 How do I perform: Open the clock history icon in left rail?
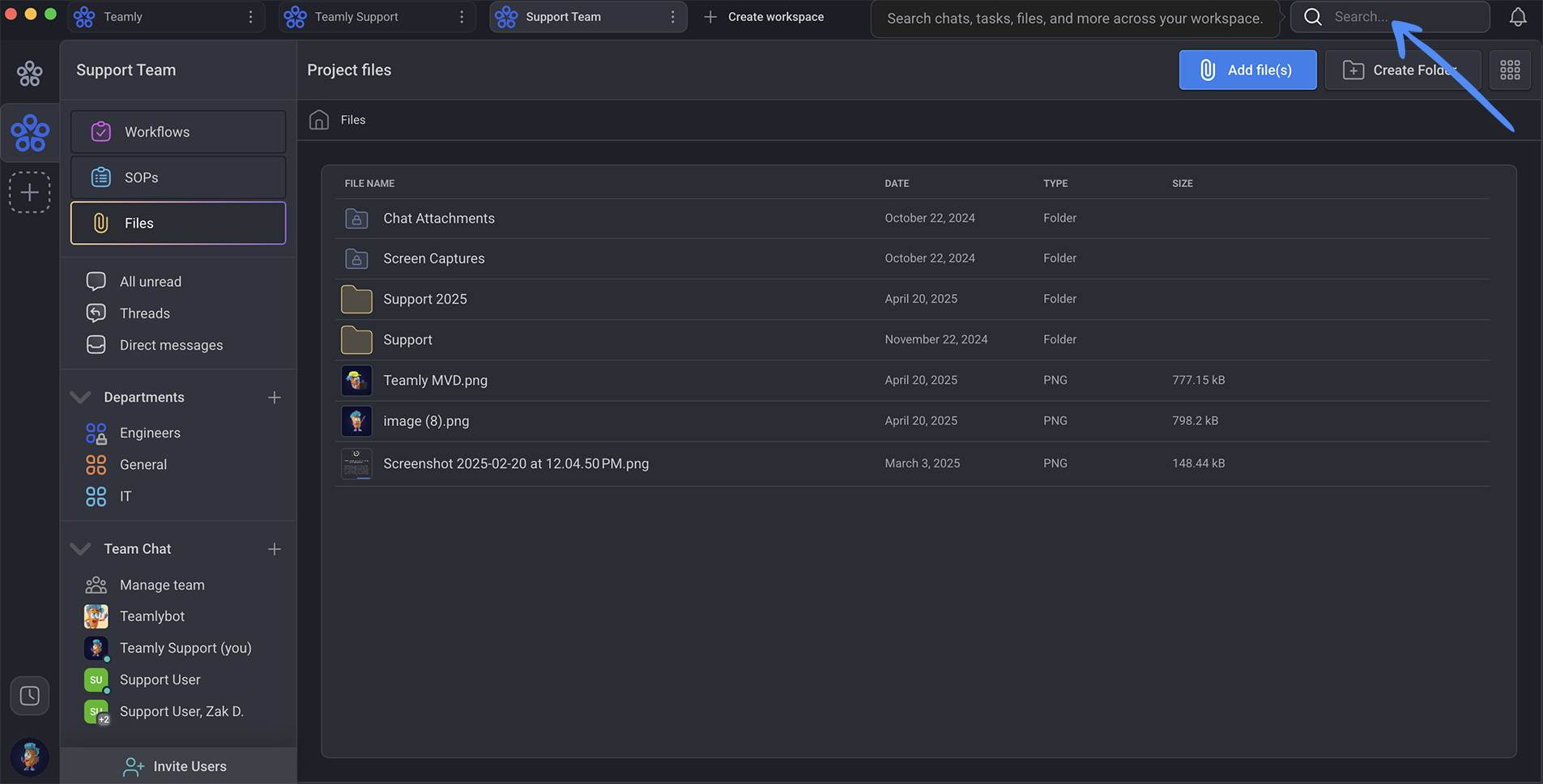coord(30,696)
